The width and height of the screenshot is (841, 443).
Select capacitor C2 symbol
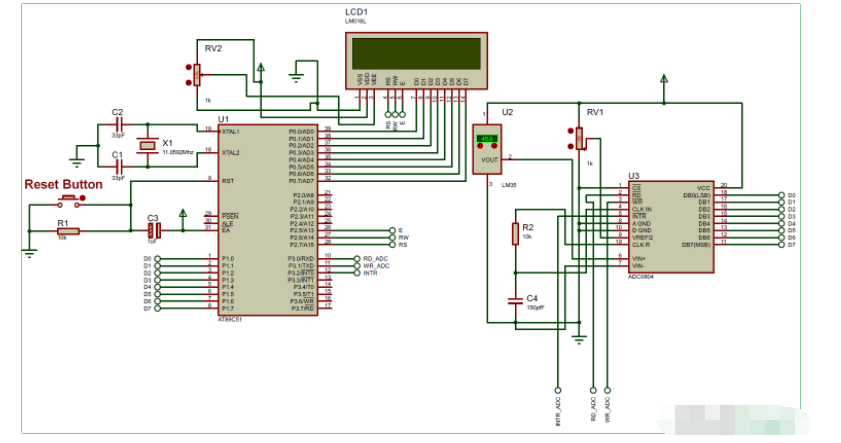tap(119, 124)
